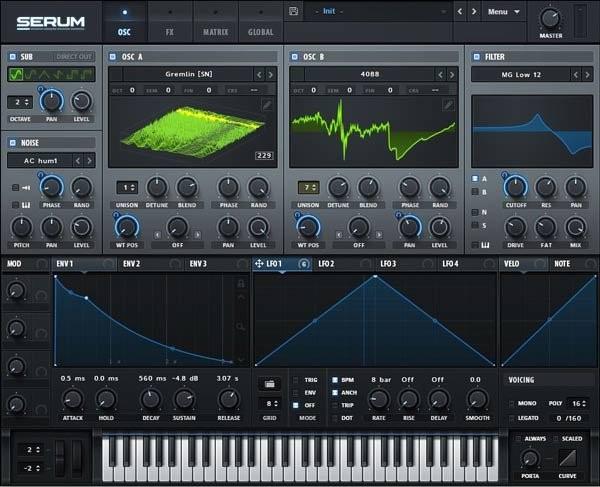Open the AC hum1 noise sample list

click(40, 161)
